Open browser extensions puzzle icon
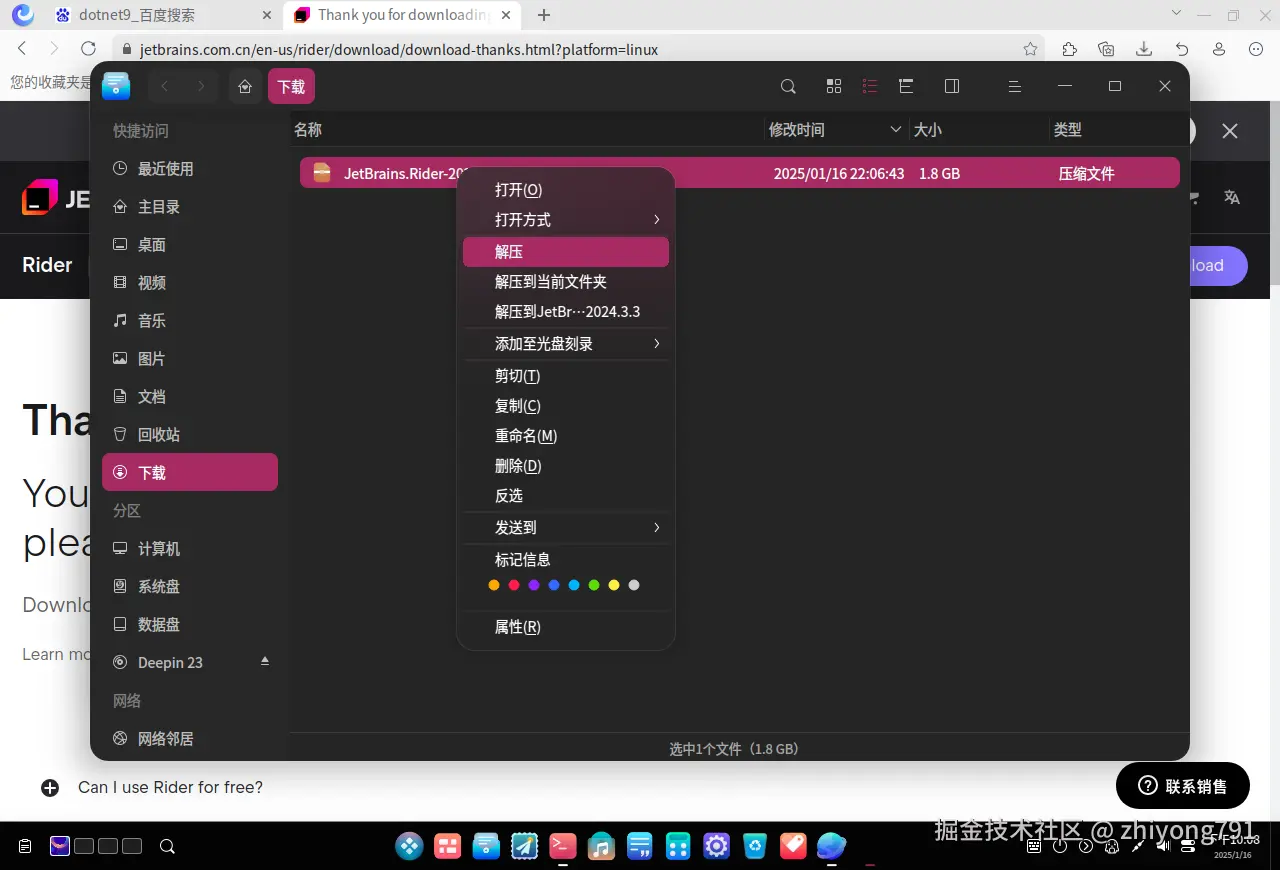The width and height of the screenshot is (1280, 870). 1069,49
